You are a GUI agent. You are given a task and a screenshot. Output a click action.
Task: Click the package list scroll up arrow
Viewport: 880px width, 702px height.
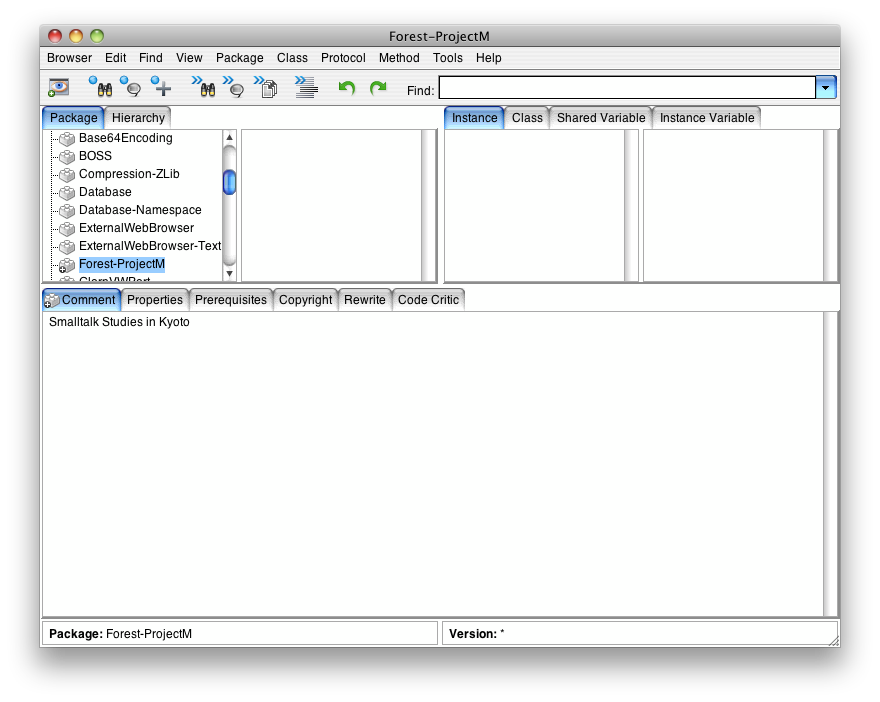230,137
